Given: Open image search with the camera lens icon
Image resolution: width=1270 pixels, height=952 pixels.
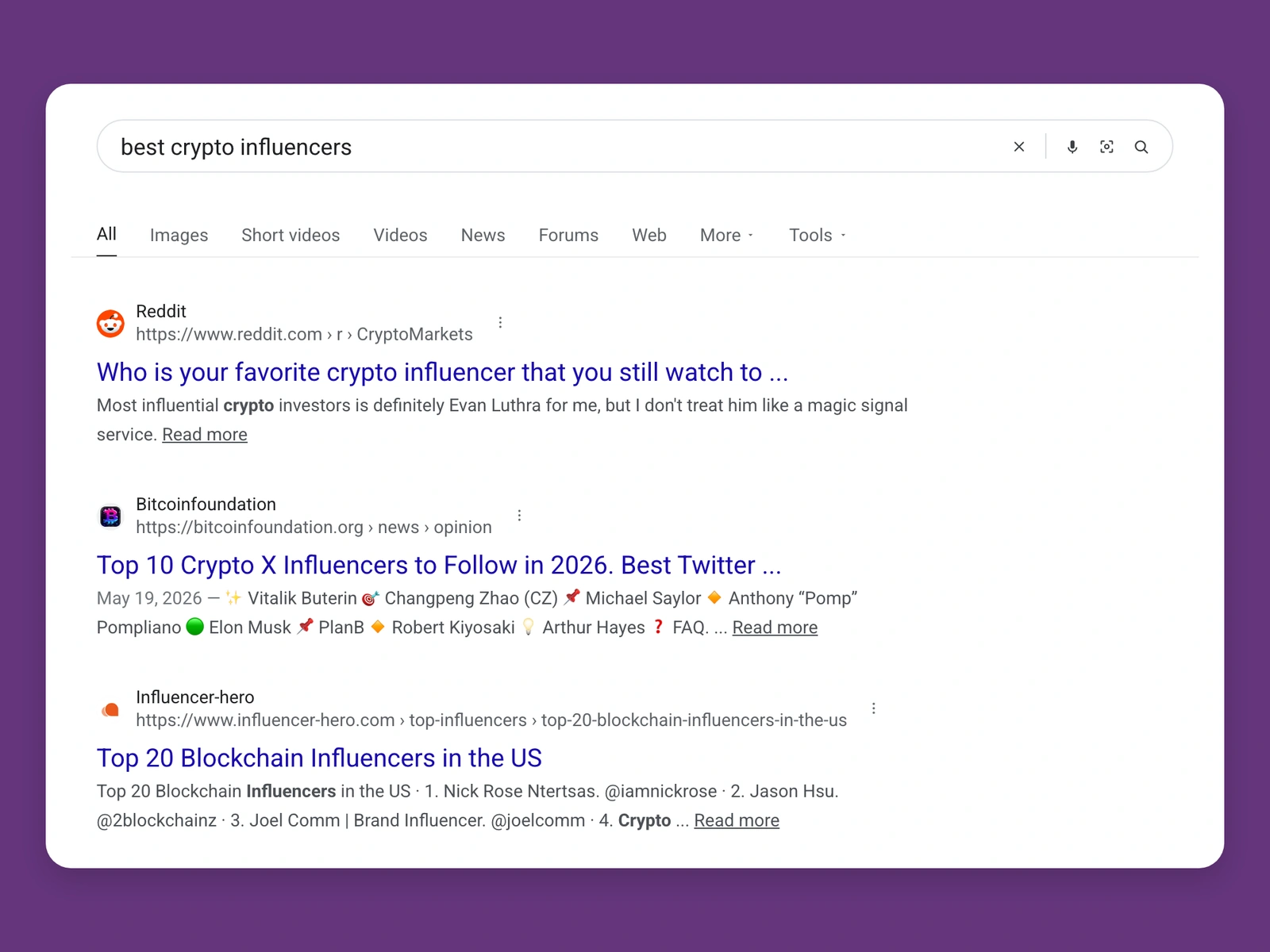Looking at the screenshot, I should [x=1106, y=147].
